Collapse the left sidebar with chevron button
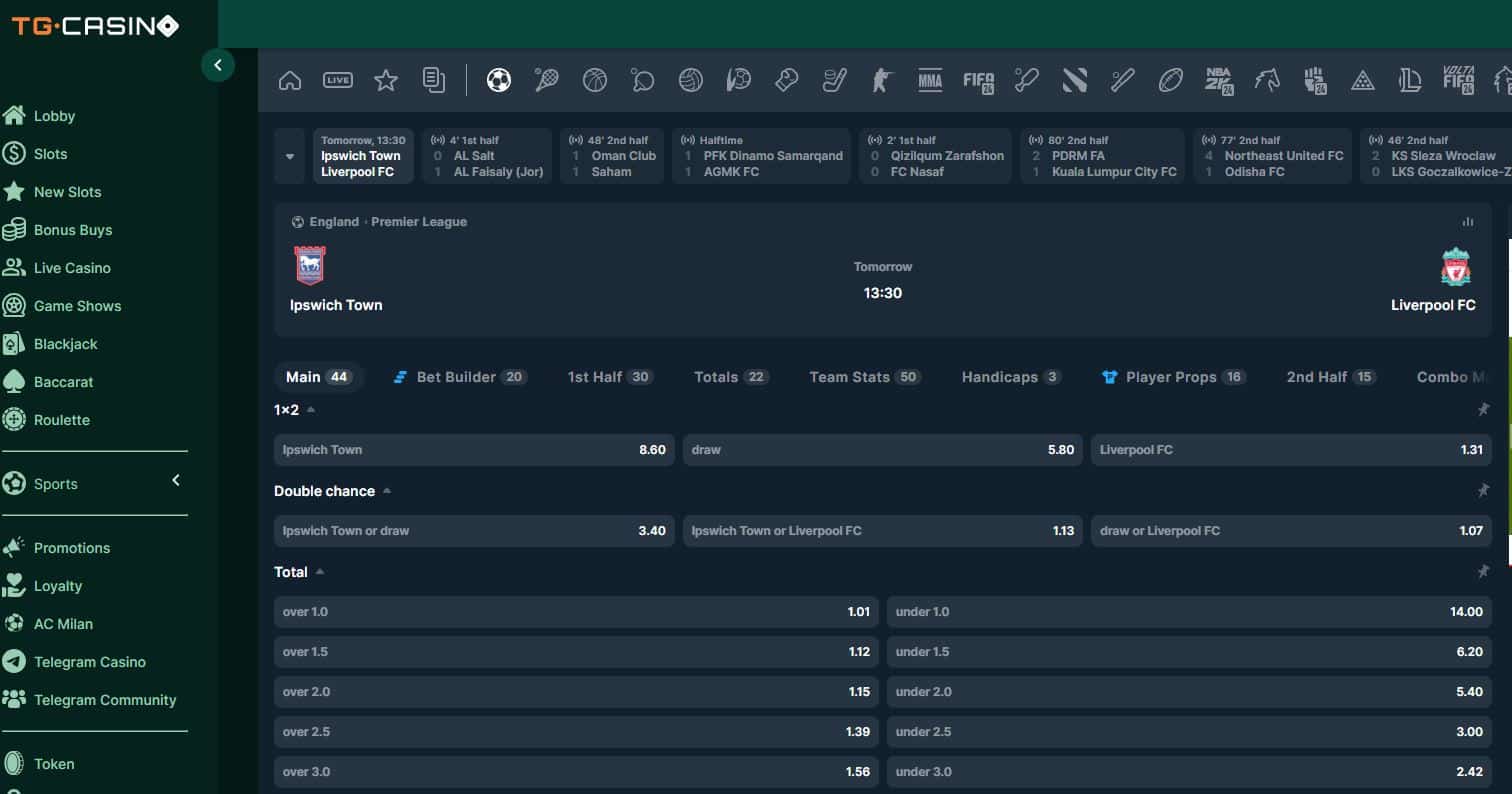The image size is (1512, 794). [x=218, y=65]
